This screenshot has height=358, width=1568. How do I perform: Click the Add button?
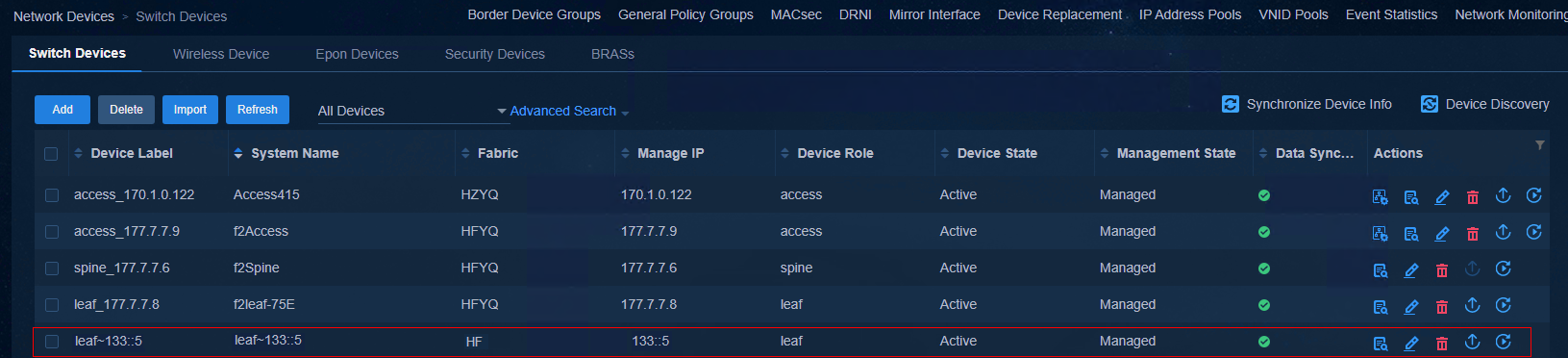(62, 110)
